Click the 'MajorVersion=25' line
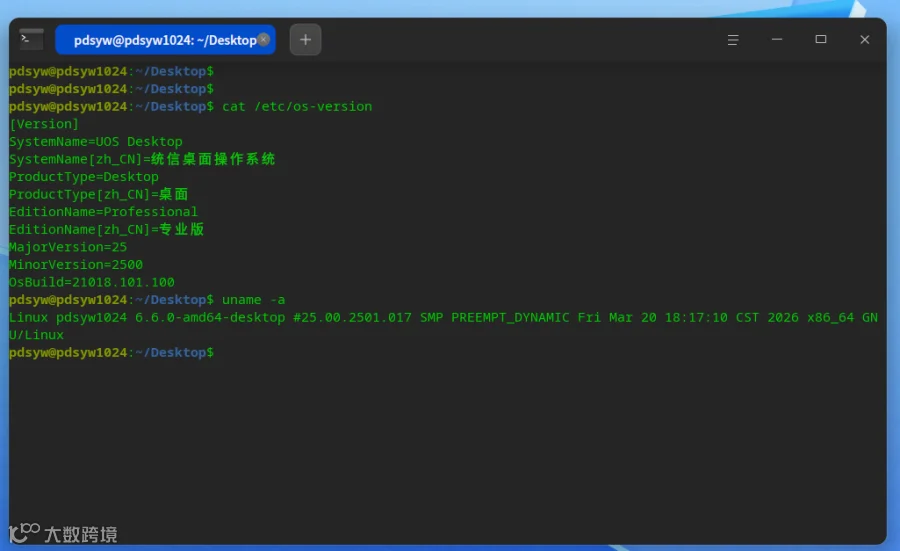The width and height of the screenshot is (900, 551). click(68, 247)
